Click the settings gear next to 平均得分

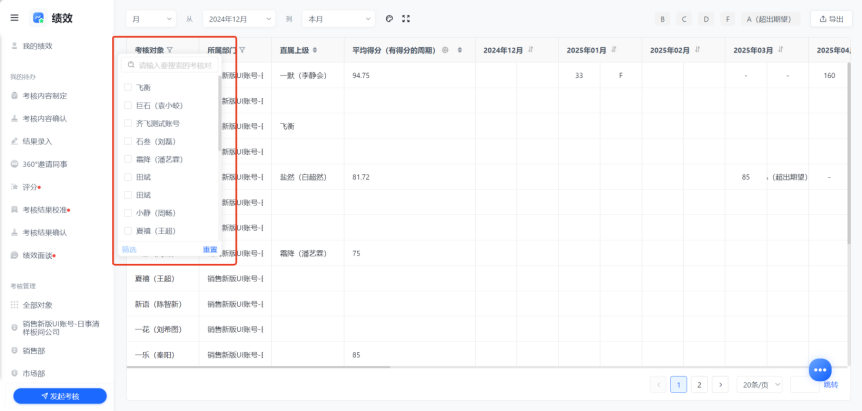445,50
